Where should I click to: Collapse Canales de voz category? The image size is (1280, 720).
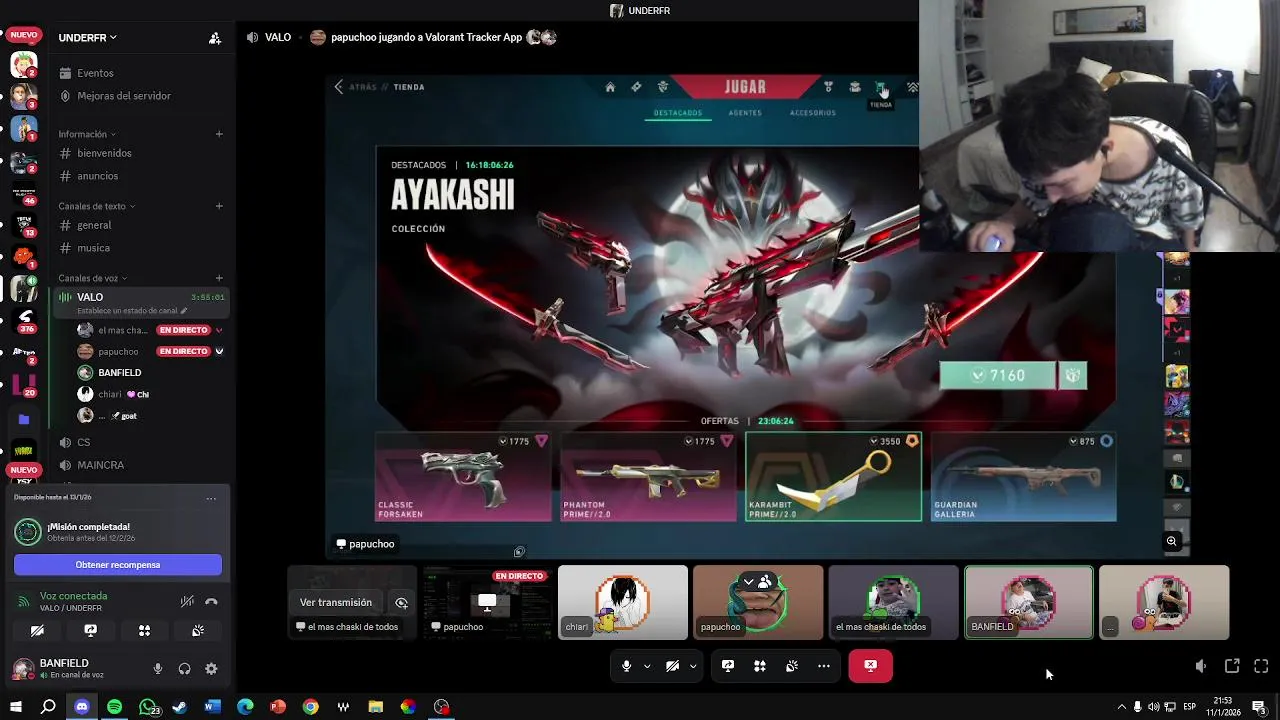[x=92, y=278]
